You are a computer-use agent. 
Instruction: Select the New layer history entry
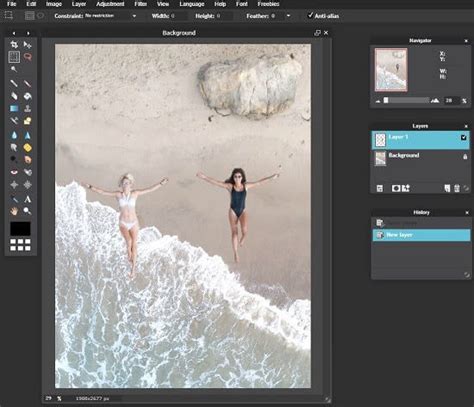[x=421, y=235]
